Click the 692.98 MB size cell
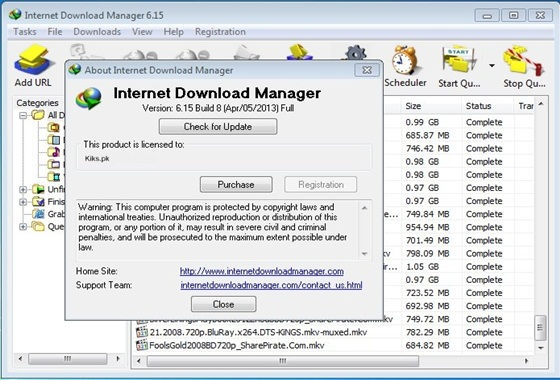Viewport: 560px width, 380px height. point(427,306)
